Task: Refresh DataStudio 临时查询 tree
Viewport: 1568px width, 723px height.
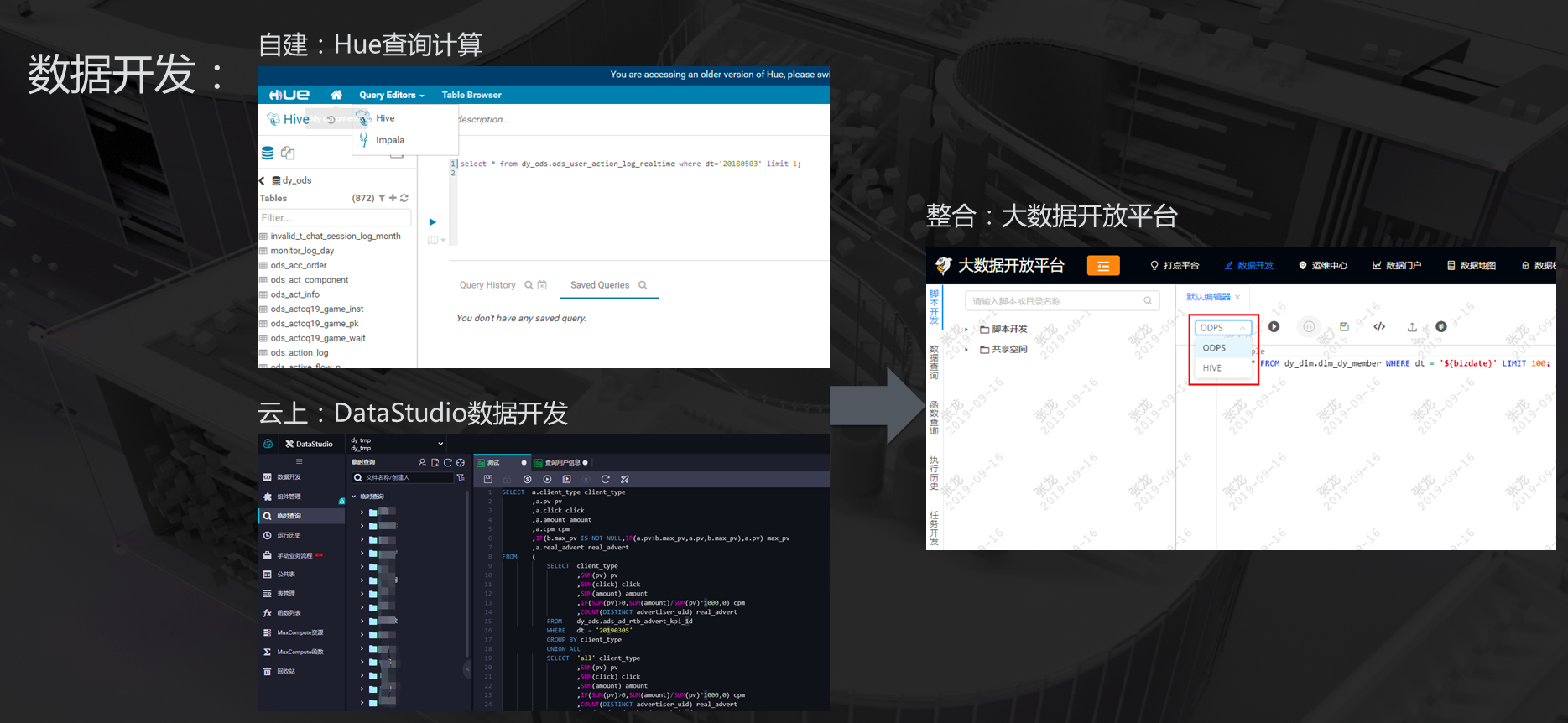Action: pos(447,462)
